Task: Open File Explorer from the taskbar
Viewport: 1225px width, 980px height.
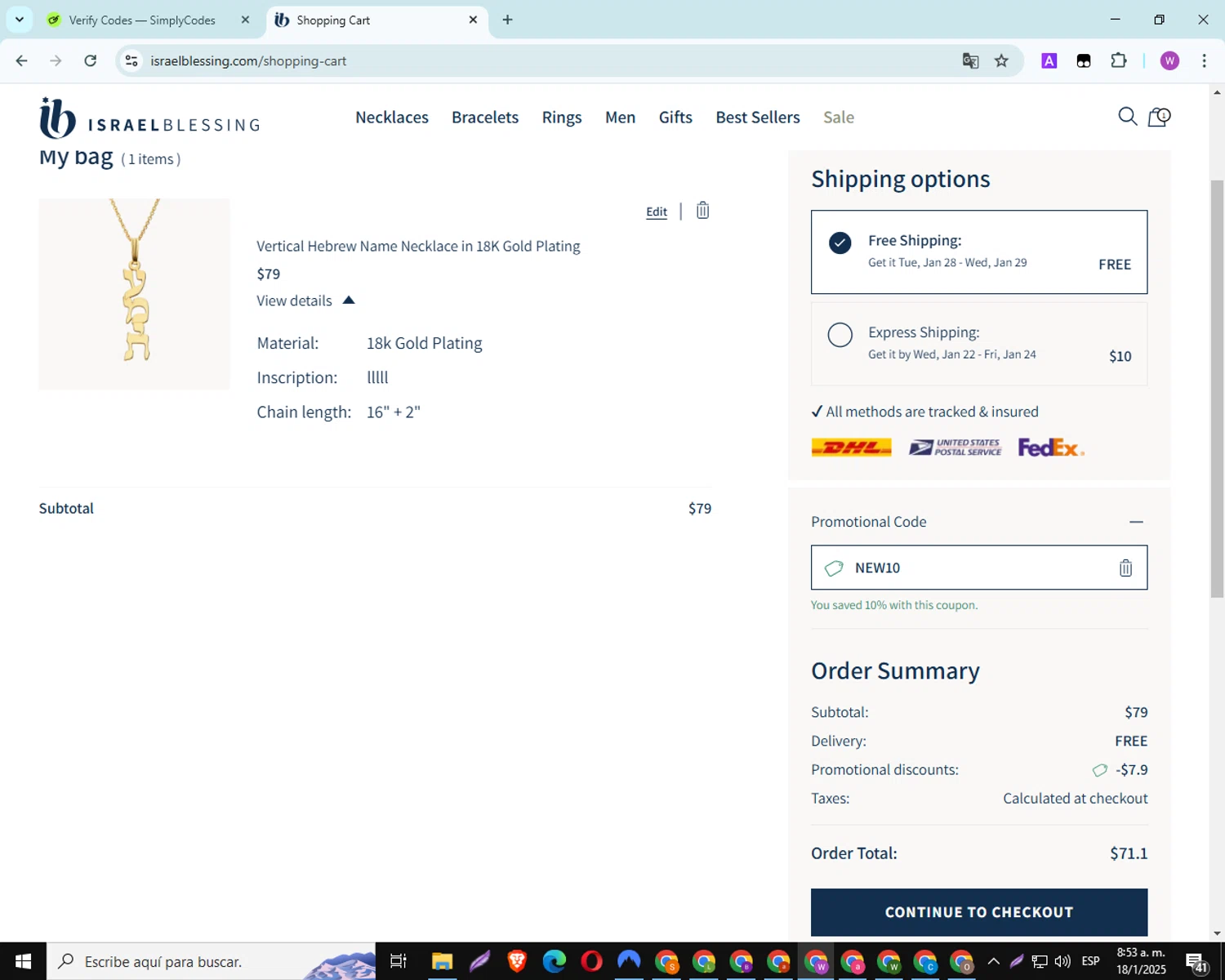Action: pyautogui.click(x=442, y=961)
